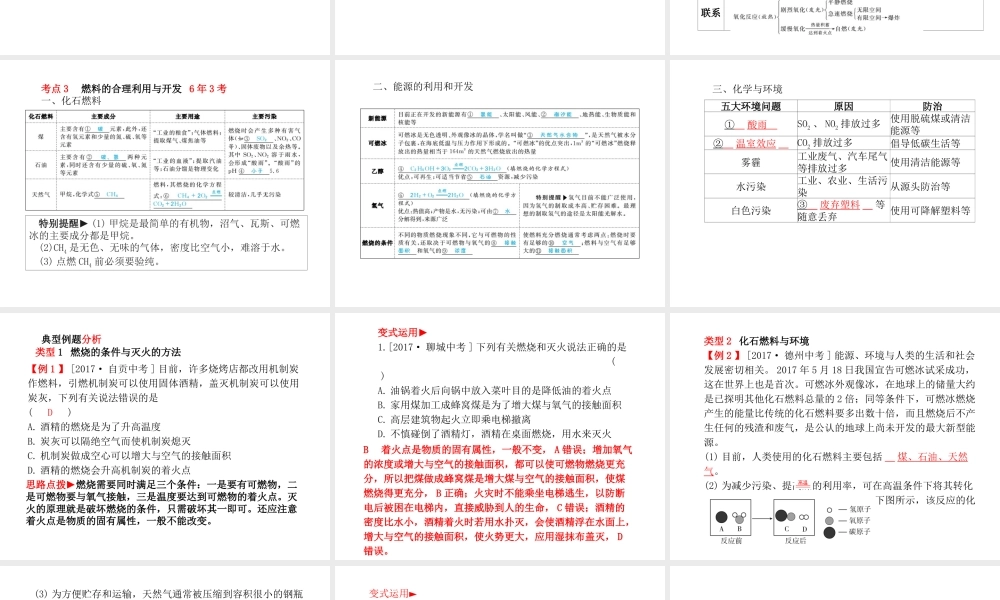Click the 反应前 molecule diagram box
This screenshot has width=1000, height=600.
point(730,517)
